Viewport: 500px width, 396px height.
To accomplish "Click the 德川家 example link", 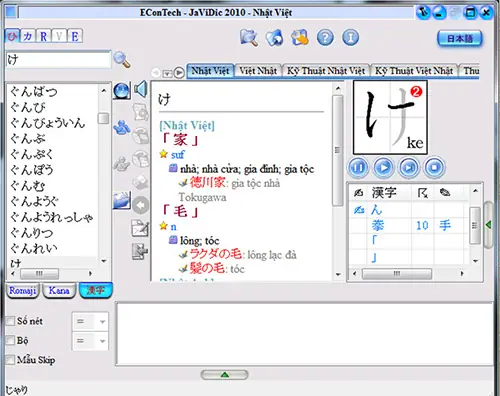I will pyautogui.click(x=208, y=183).
